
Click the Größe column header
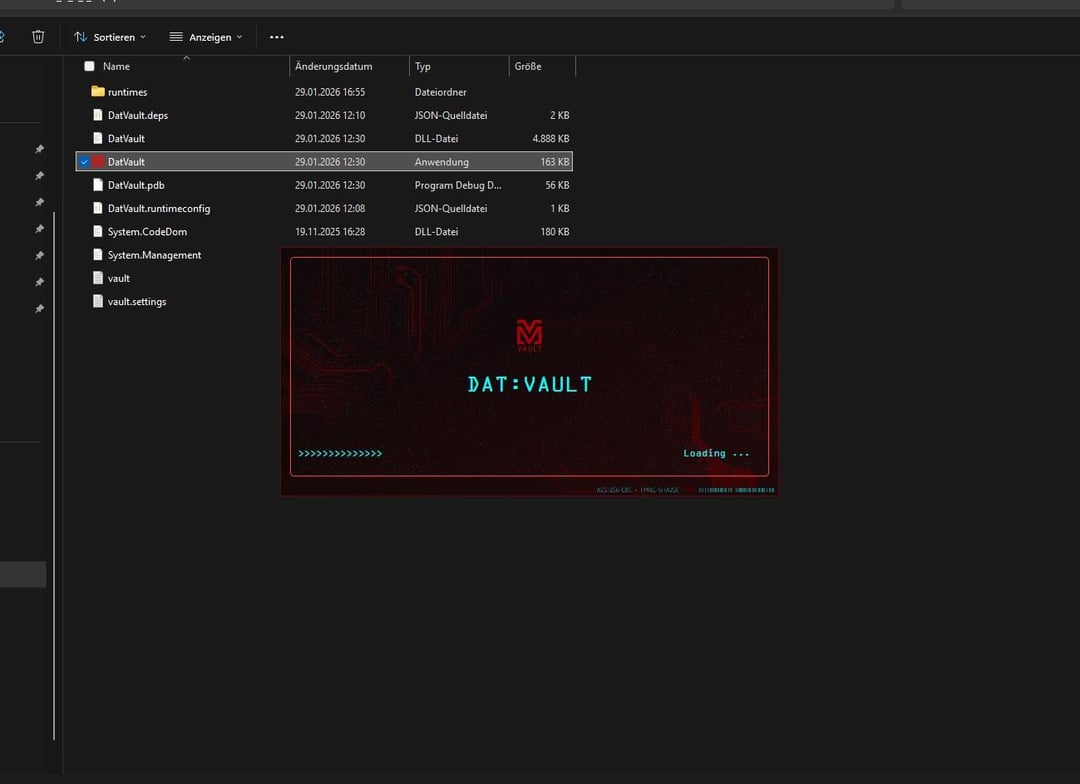pyautogui.click(x=528, y=66)
